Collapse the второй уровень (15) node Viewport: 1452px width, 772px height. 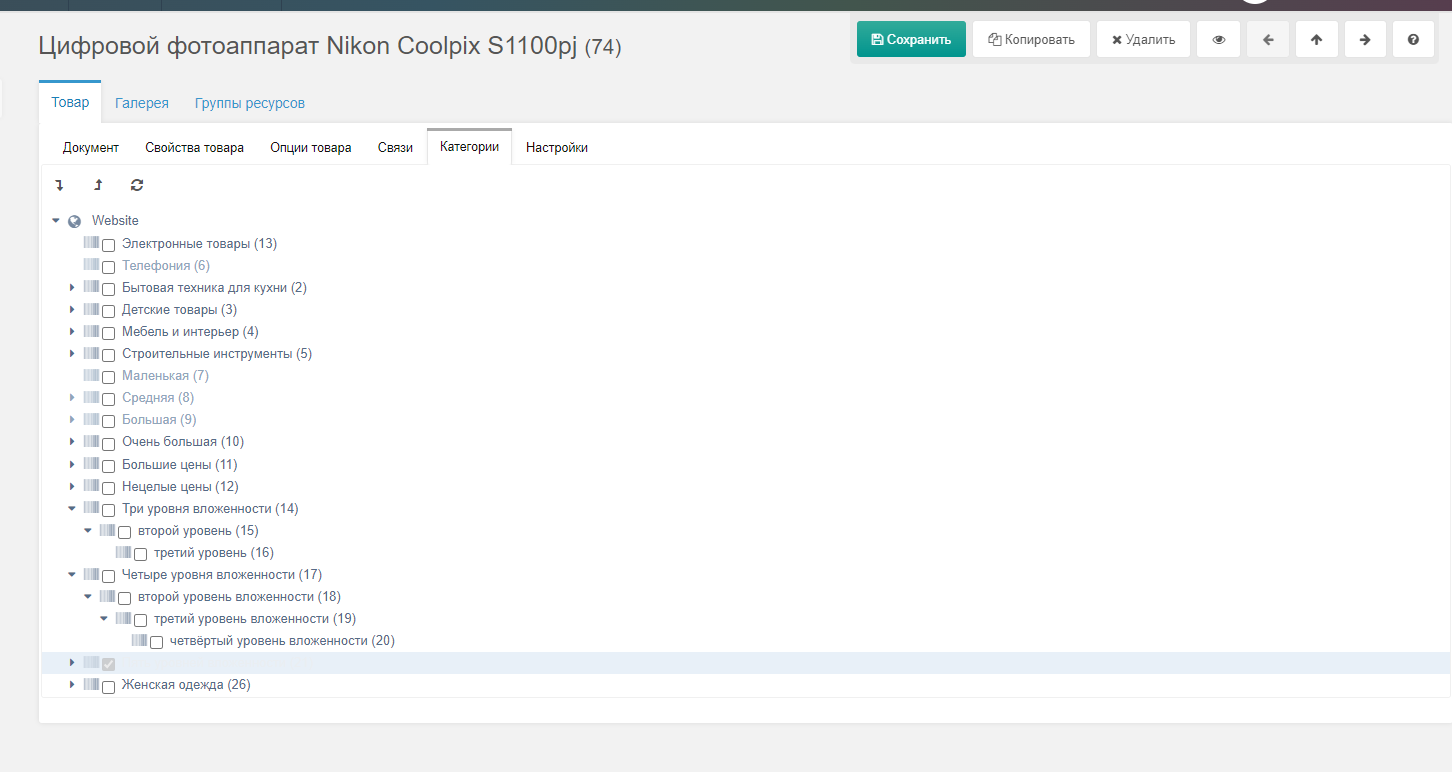(88, 530)
